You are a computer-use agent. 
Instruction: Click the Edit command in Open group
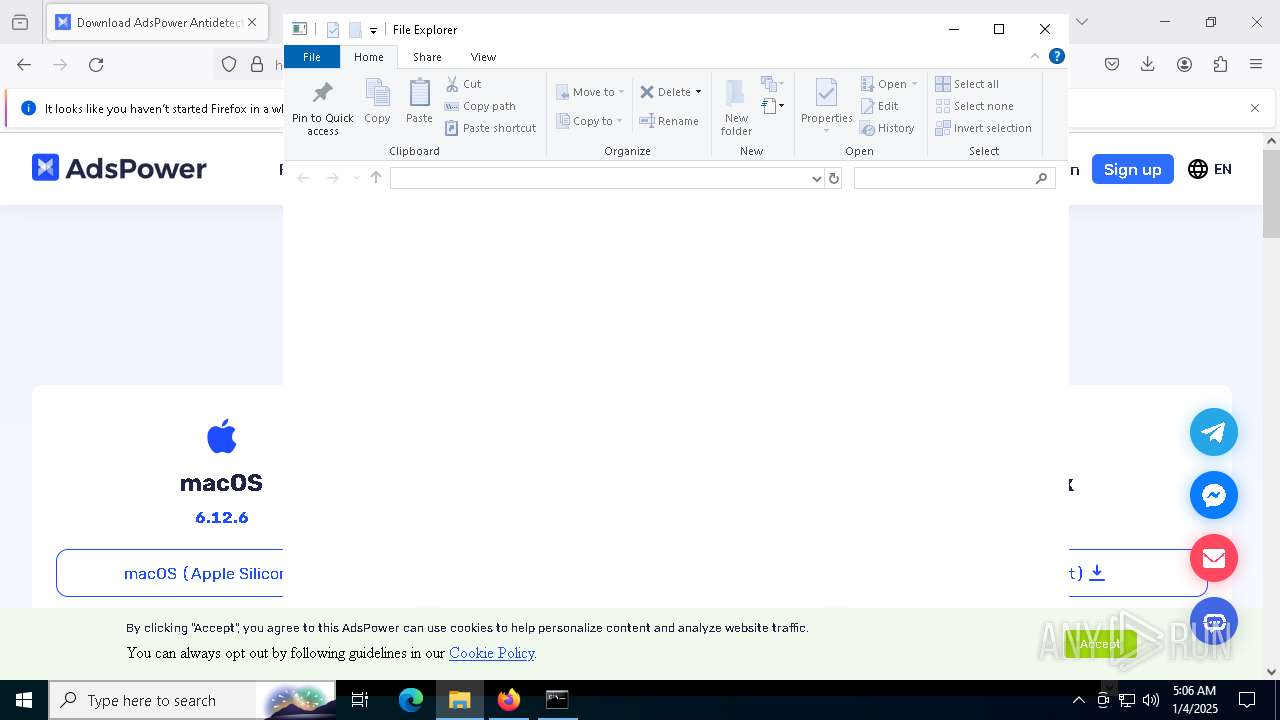(880, 106)
